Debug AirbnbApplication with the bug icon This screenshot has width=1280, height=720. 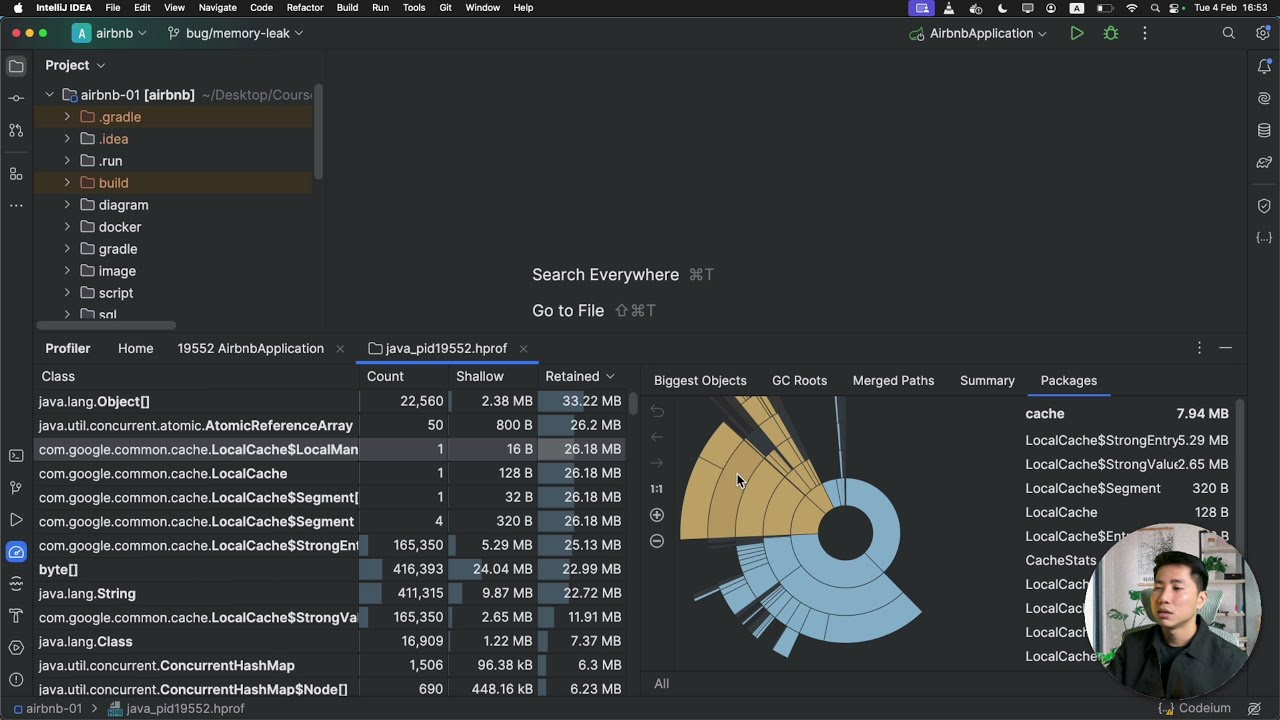click(x=1110, y=33)
